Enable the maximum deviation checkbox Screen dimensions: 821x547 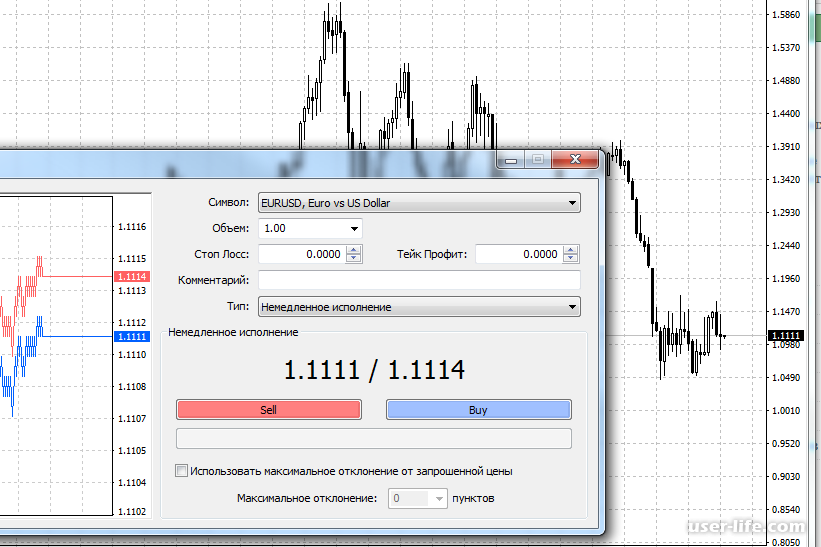[181, 471]
